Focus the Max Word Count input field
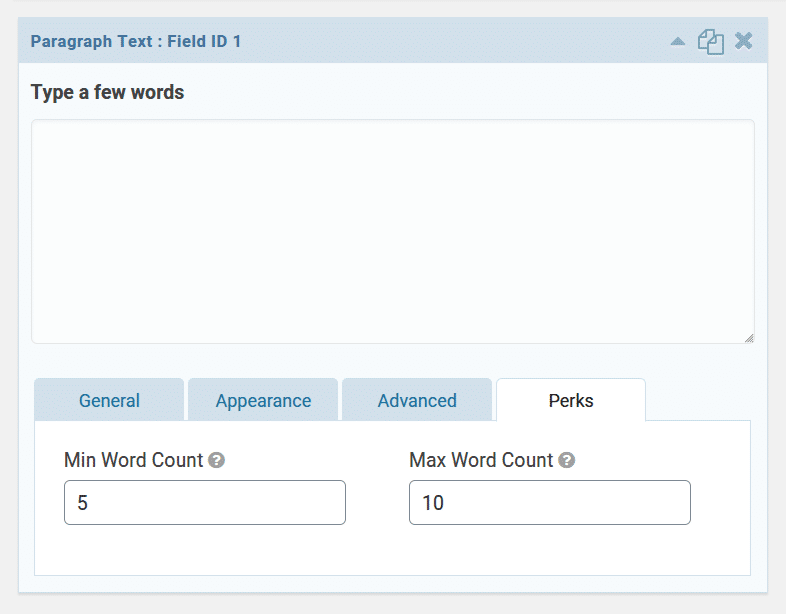Image resolution: width=786 pixels, height=614 pixels. [x=550, y=503]
